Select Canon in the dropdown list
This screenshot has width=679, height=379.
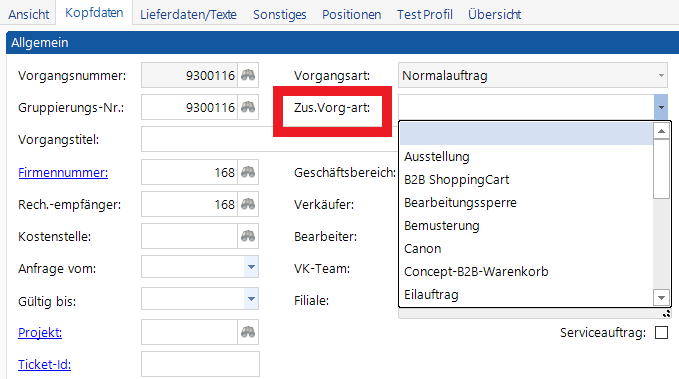point(526,248)
